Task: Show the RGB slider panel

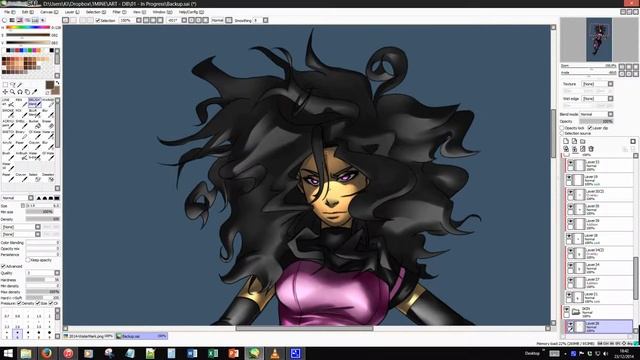Action: pyautogui.click(x=12, y=20)
